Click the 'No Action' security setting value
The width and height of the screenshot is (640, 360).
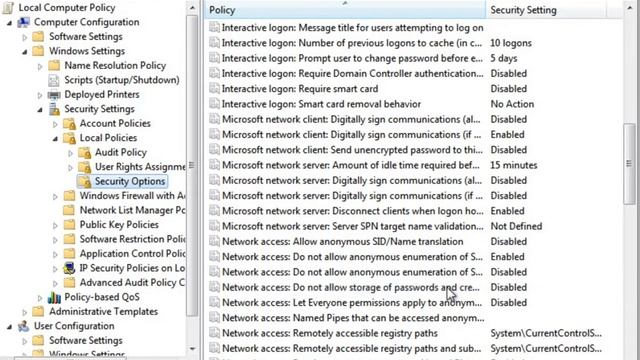(x=512, y=104)
